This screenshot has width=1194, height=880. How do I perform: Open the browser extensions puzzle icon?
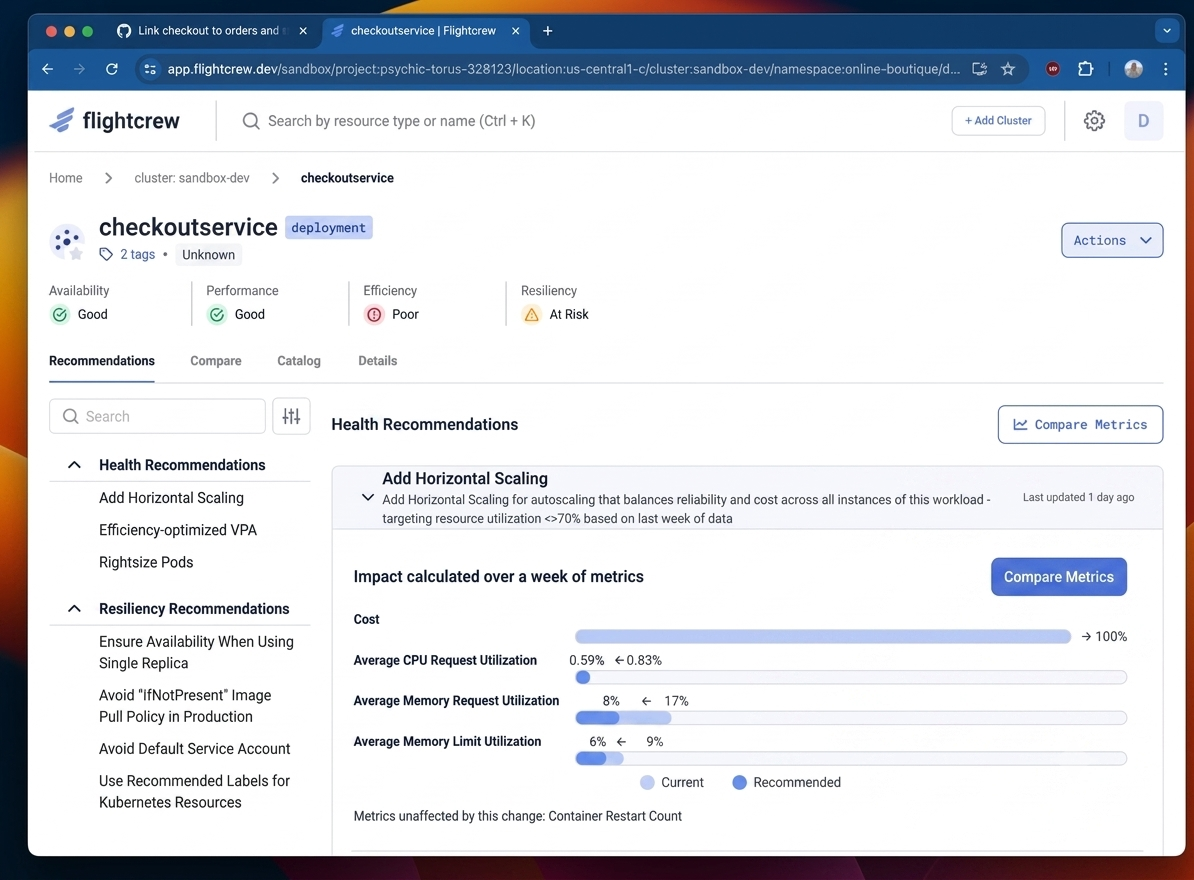point(1086,69)
